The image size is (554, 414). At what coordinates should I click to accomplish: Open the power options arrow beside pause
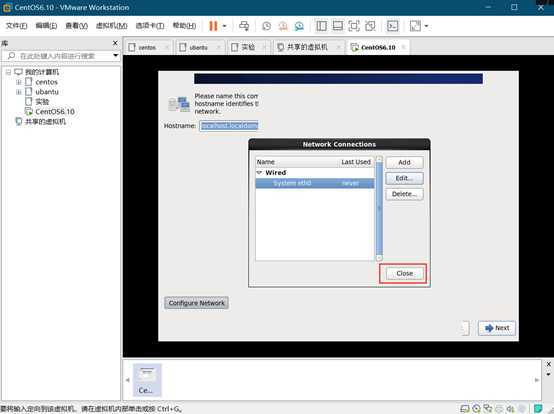pos(224,26)
